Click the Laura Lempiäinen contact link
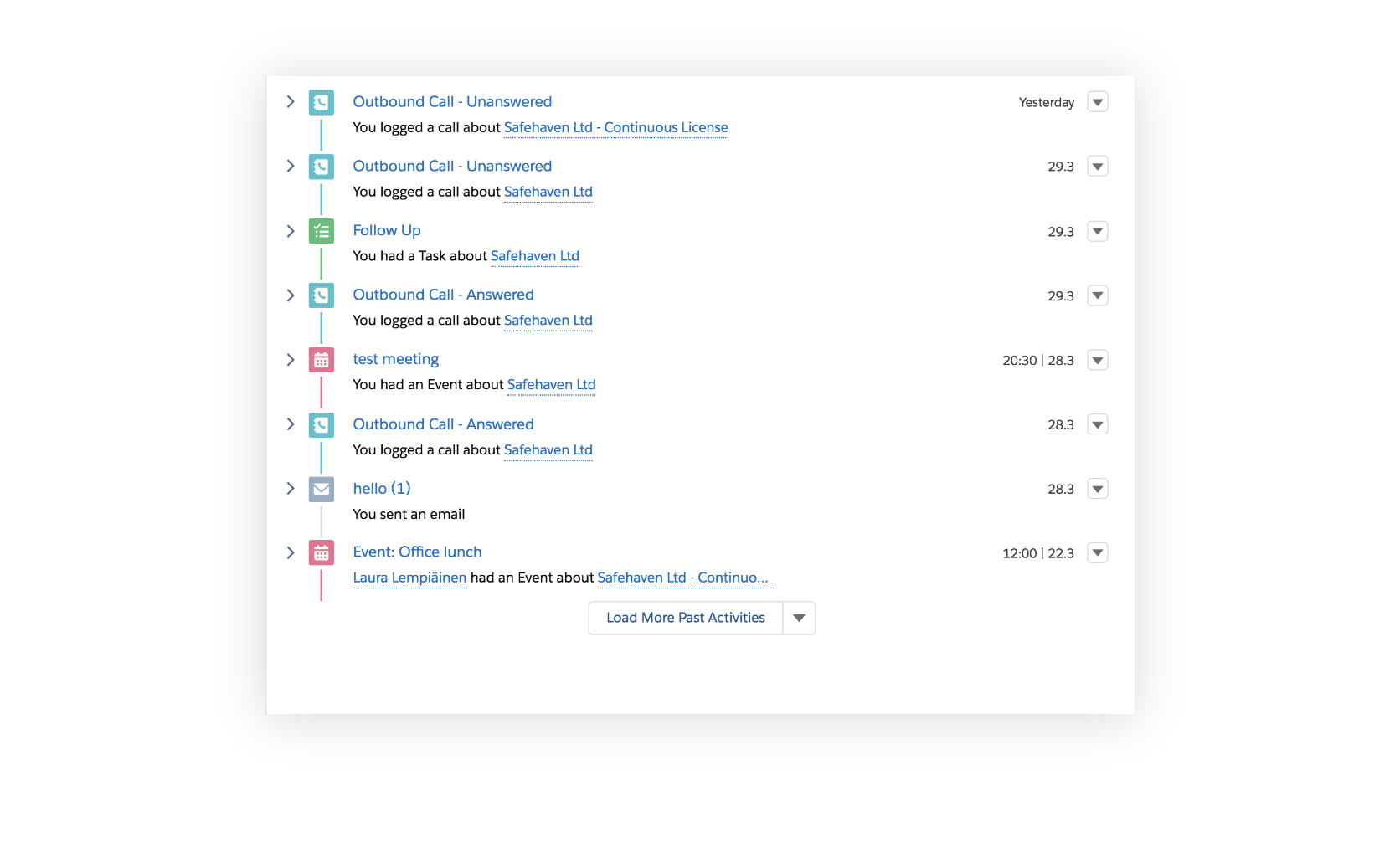This screenshot has height=842, width=1400. coord(409,578)
